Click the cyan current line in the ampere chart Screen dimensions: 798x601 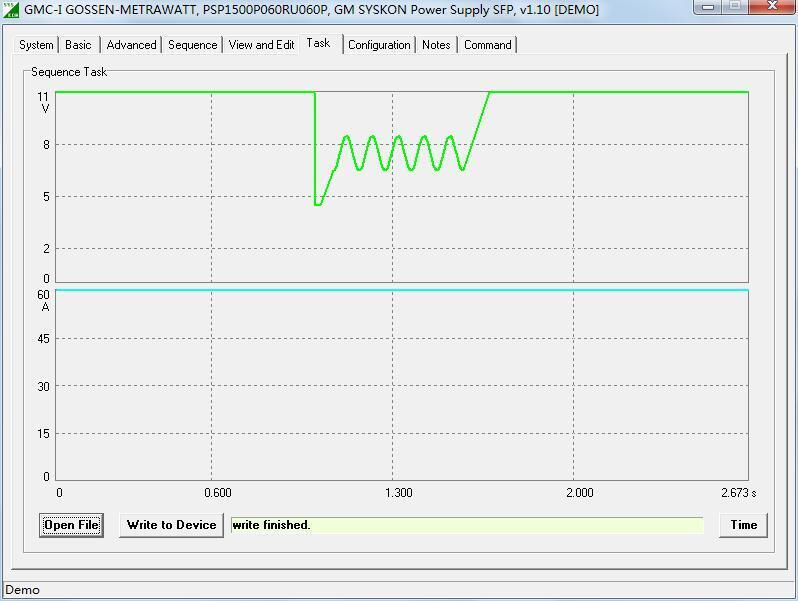point(400,291)
